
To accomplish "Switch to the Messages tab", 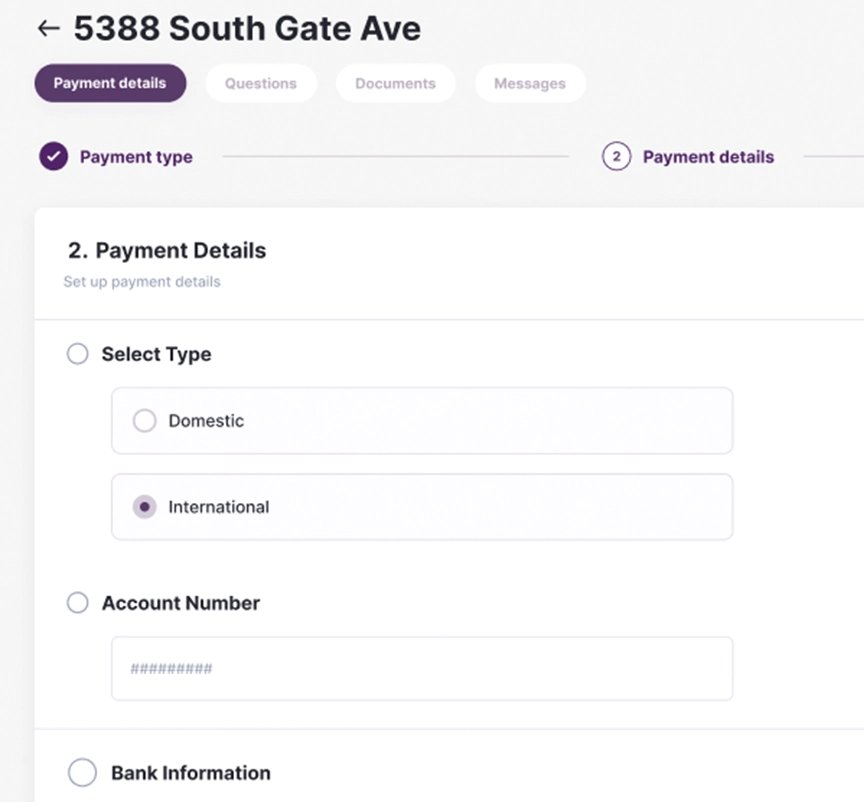I will (x=530, y=83).
